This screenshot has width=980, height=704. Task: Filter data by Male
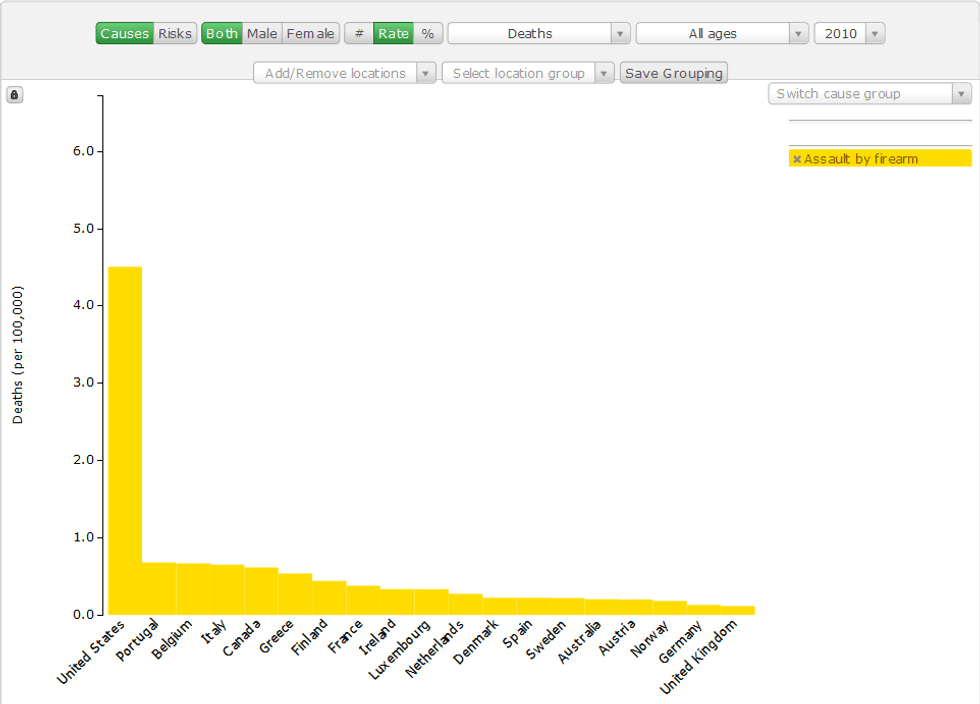[x=262, y=34]
